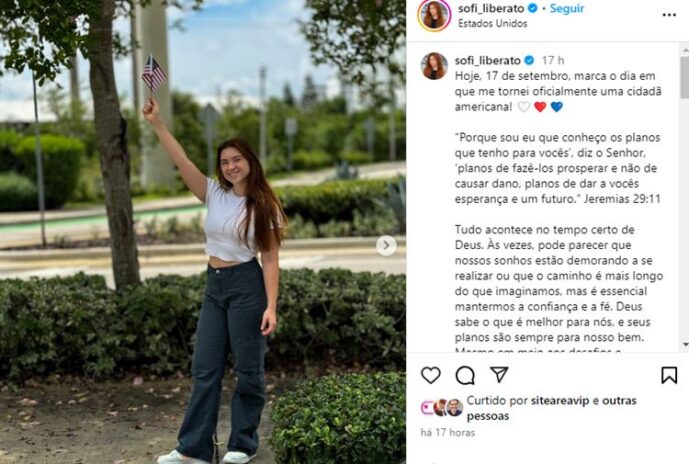Click the caption scrollbar thumb
Screen dimensions: 689x464
click(685, 77)
